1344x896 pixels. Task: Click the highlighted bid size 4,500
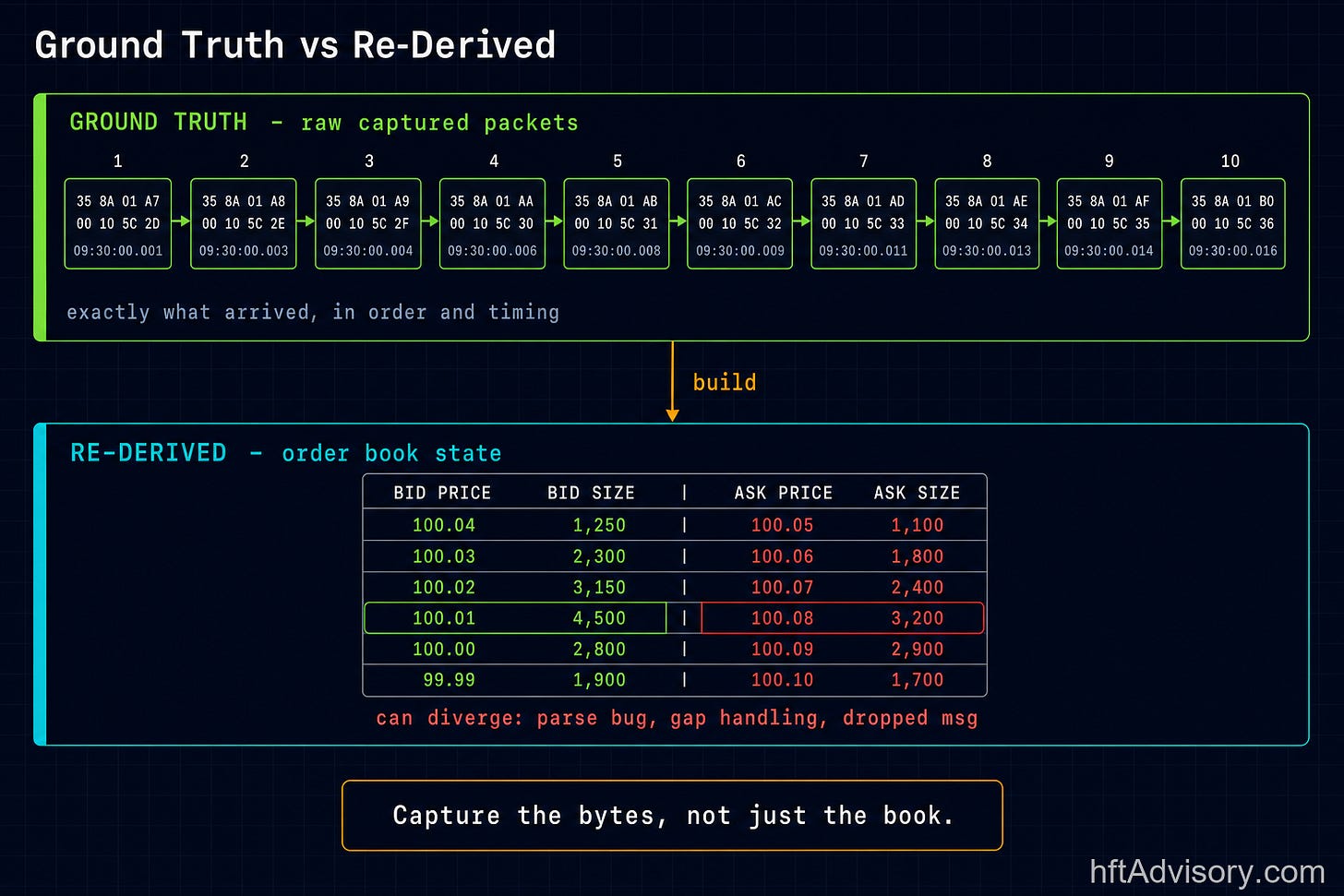point(599,618)
